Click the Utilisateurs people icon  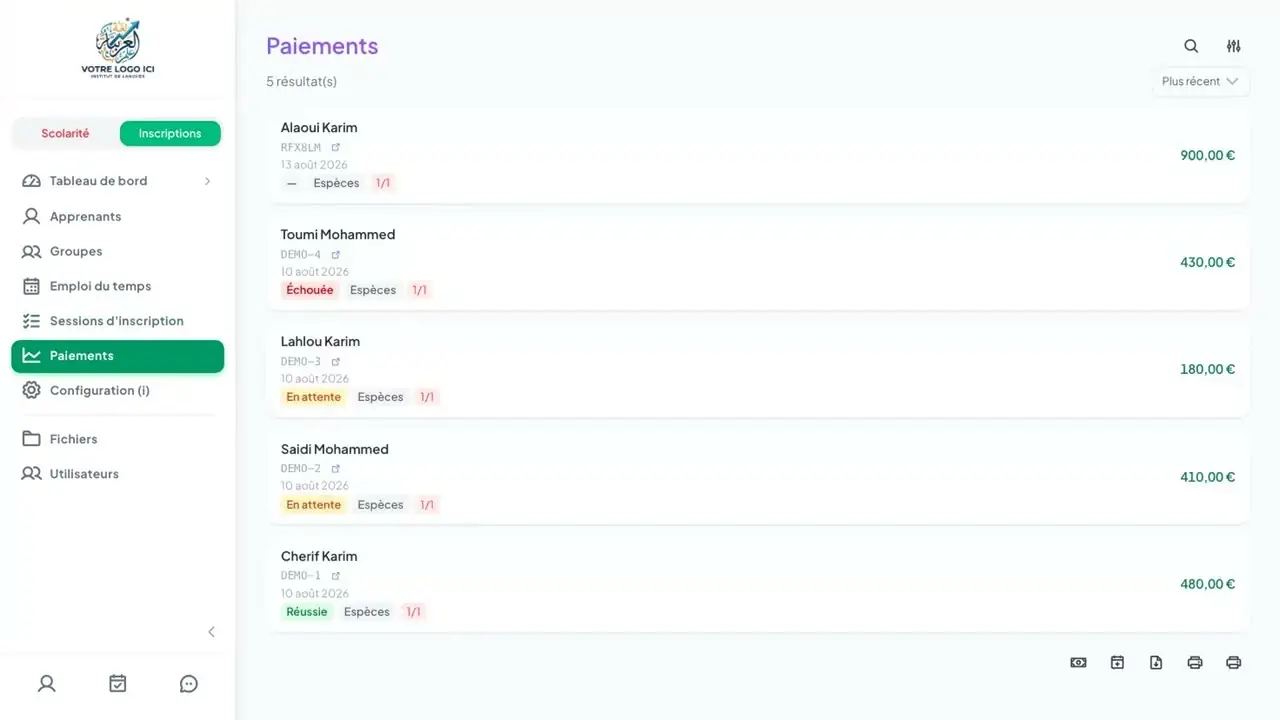(x=32, y=474)
